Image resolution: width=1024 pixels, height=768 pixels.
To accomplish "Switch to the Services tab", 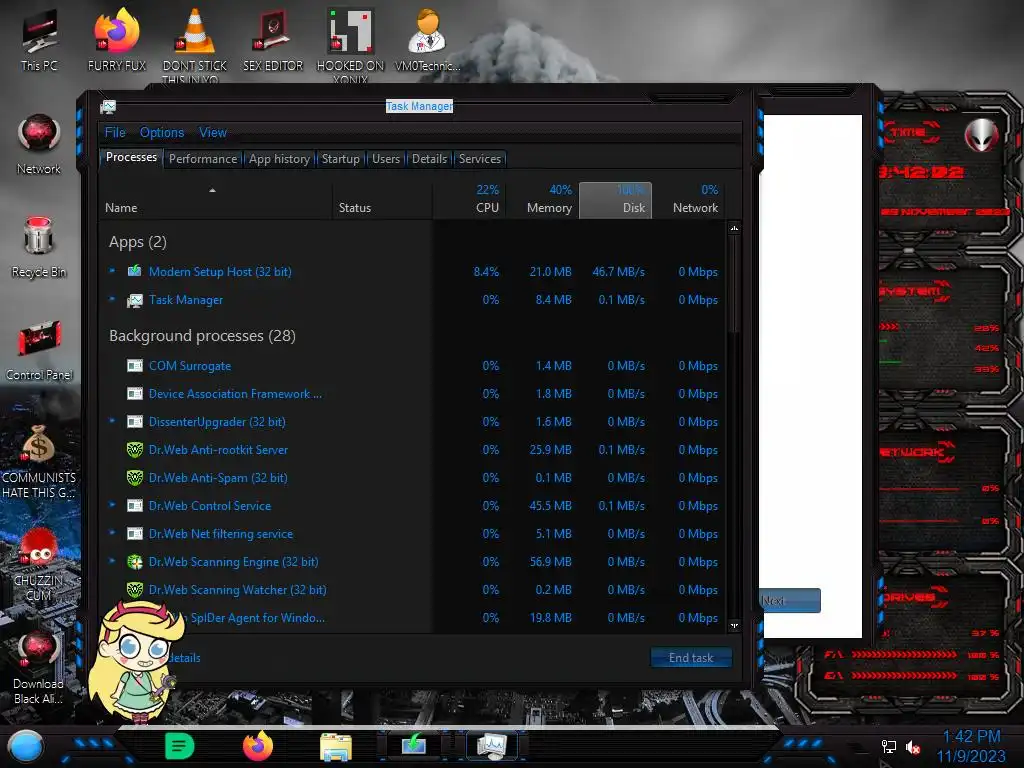I will pos(480,159).
